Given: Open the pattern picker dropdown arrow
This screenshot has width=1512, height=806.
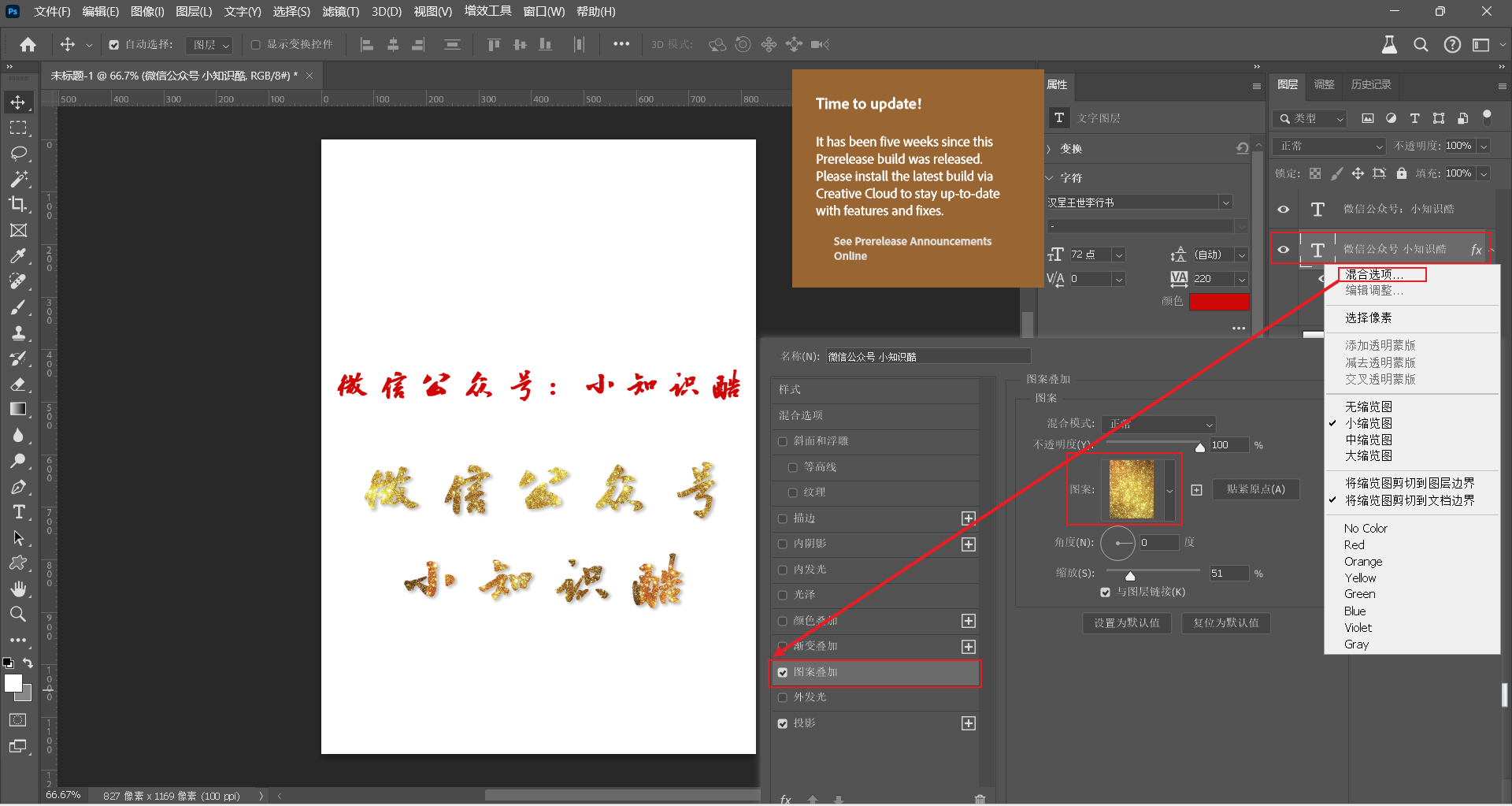Looking at the screenshot, I should click(x=1169, y=490).
